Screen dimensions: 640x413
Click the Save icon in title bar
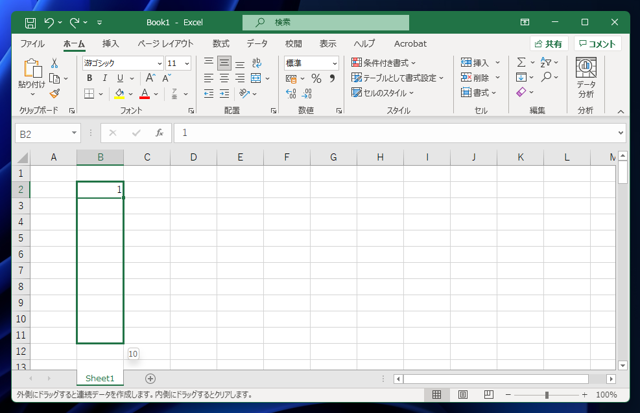(30, 23)
